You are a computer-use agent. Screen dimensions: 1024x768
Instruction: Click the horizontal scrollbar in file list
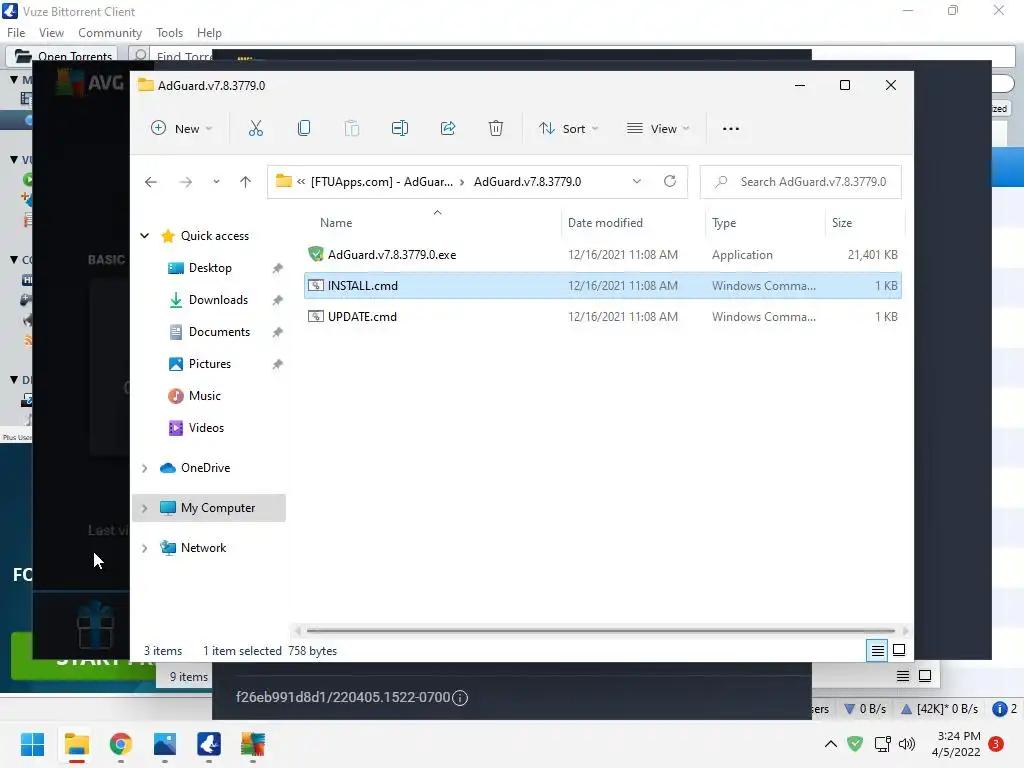601,631
